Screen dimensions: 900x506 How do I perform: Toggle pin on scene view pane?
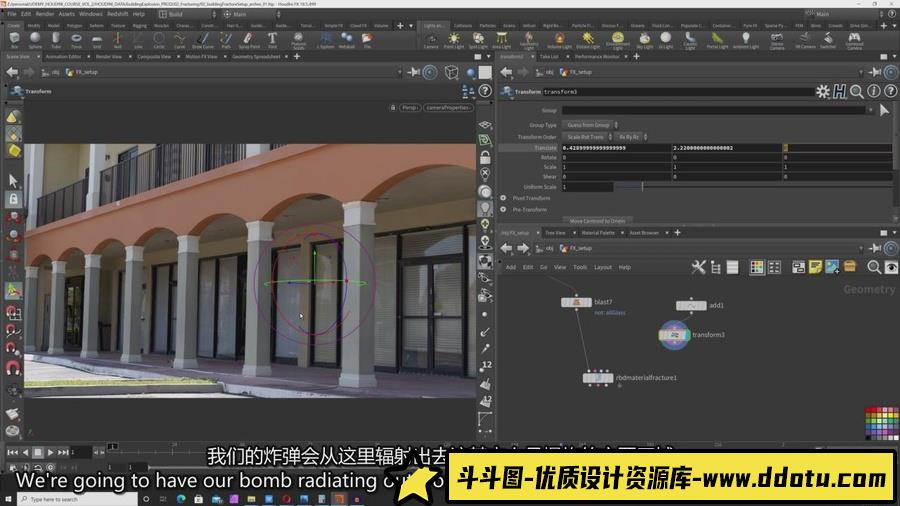coord(413,72)
